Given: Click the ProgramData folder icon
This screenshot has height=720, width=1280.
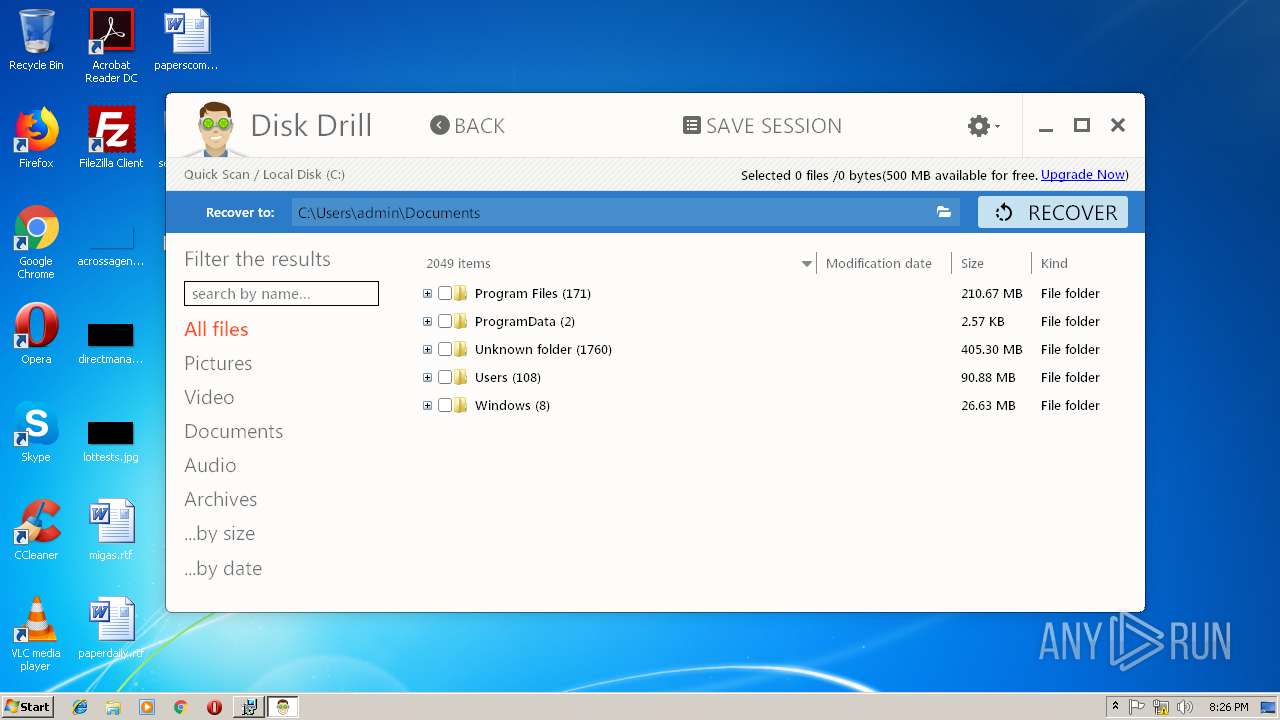Looking at the screenshot, I should (461, 321).
